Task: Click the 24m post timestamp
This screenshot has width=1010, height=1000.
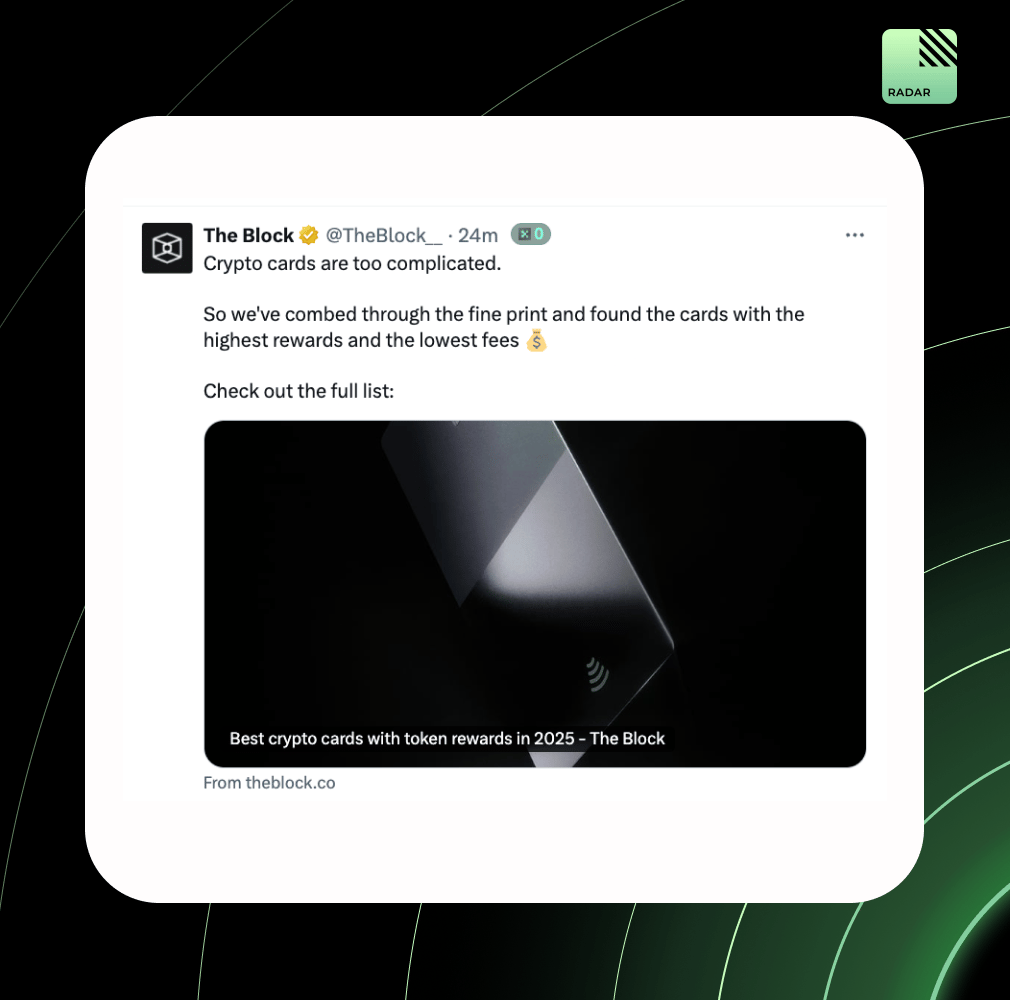Action: pos(478,235)
